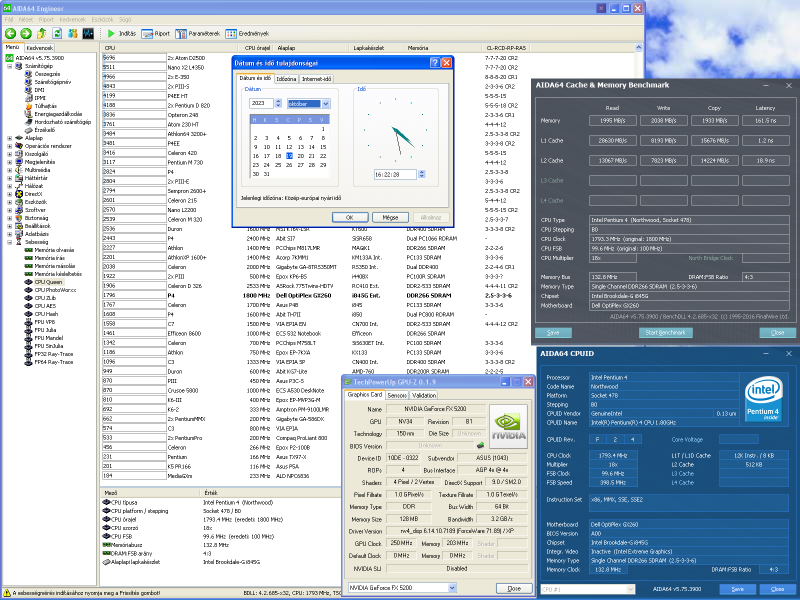The image size is (800, 600).
Task: Switch to the Sensors tab in GPU-Z
Action: tap(397, 395)
